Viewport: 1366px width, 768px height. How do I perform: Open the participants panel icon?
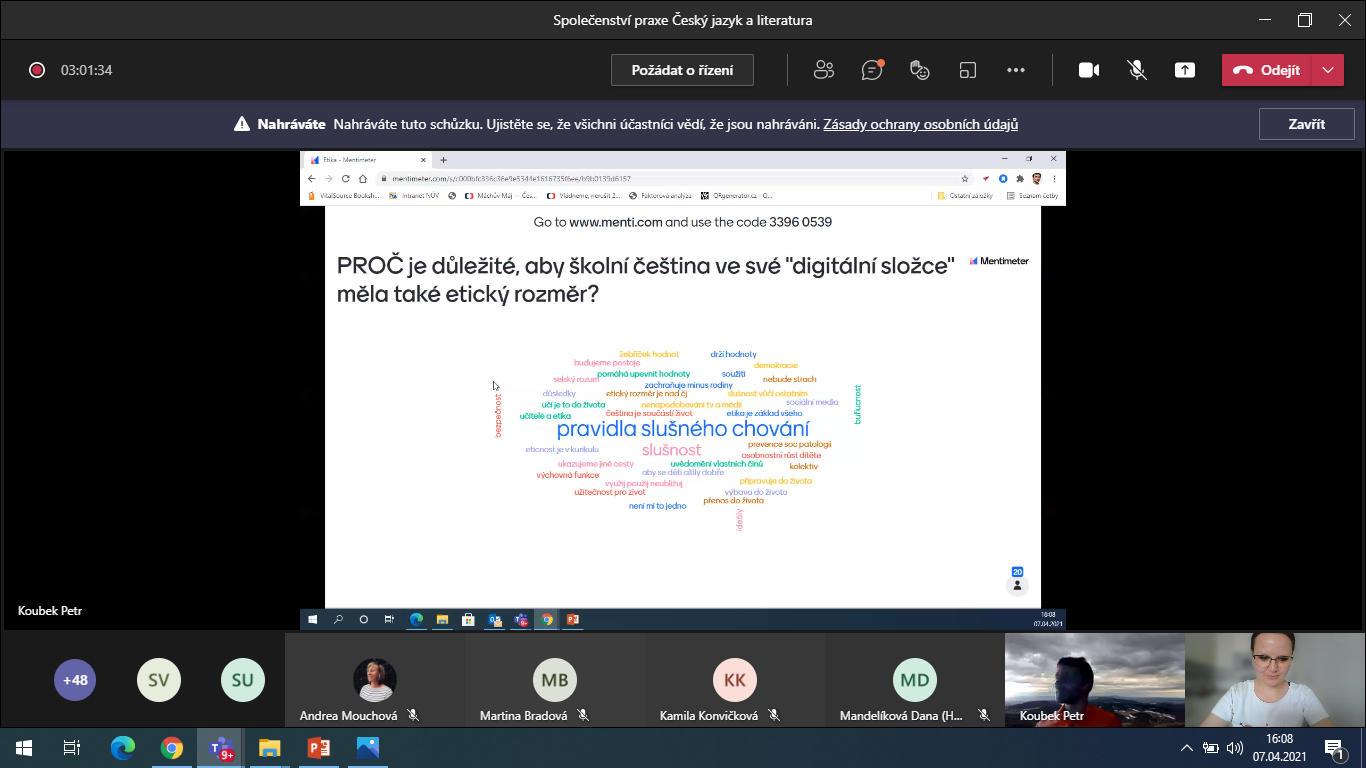pos(824,70)
